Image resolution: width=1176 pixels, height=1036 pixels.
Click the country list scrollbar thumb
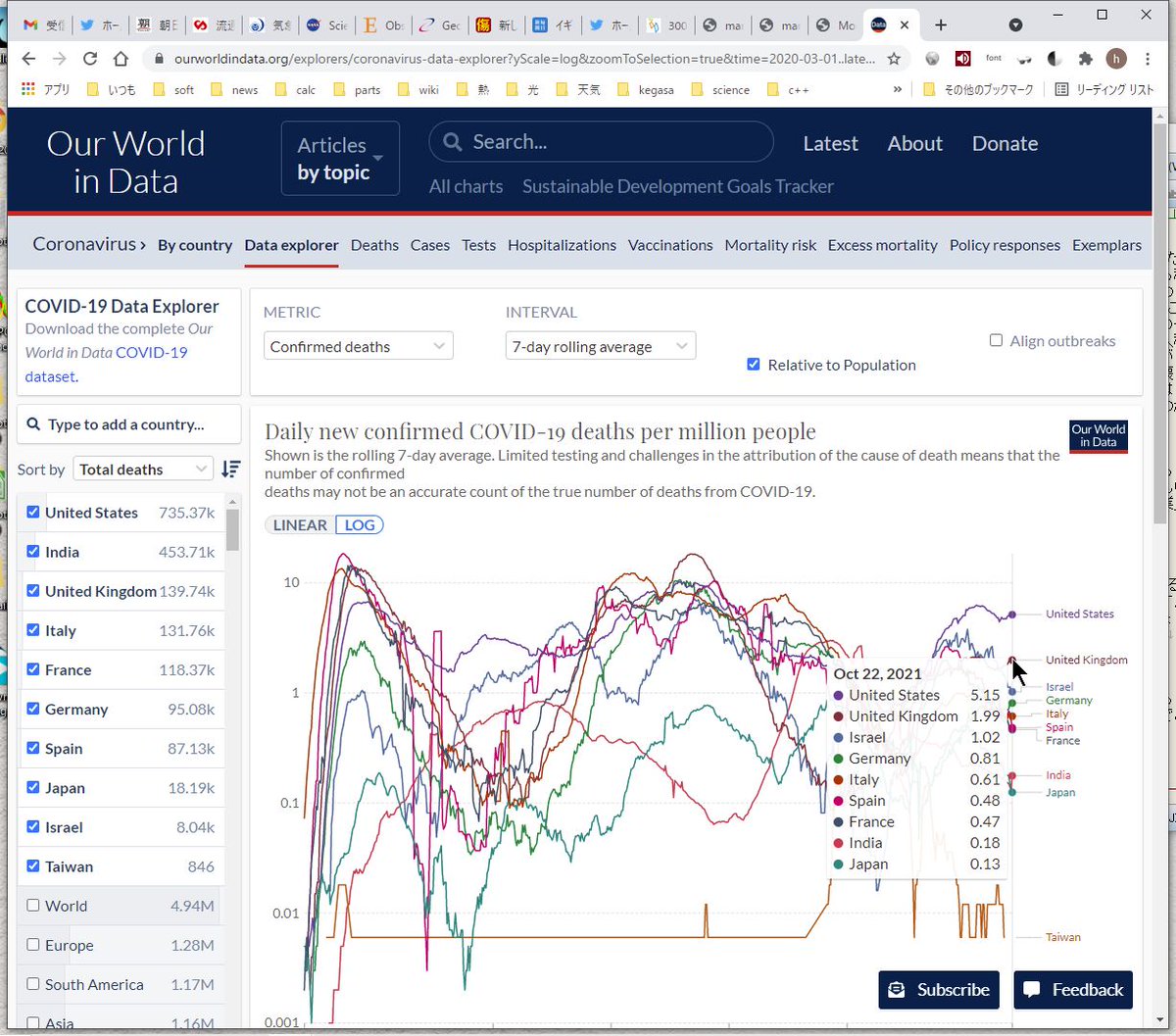pos(233,530)
